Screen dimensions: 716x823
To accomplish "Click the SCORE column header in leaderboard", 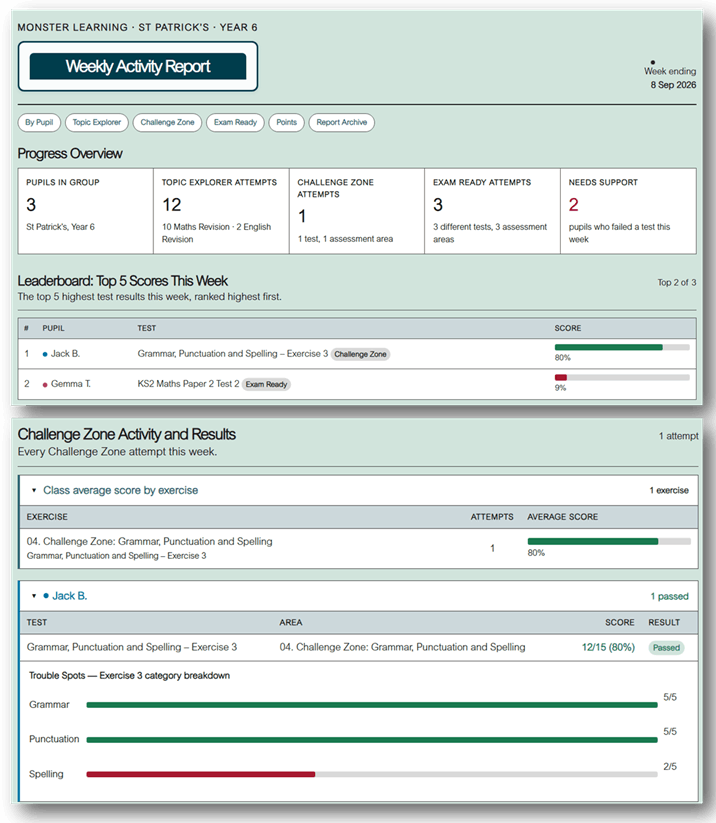I will pyautogui.click(x=568, y=328).
